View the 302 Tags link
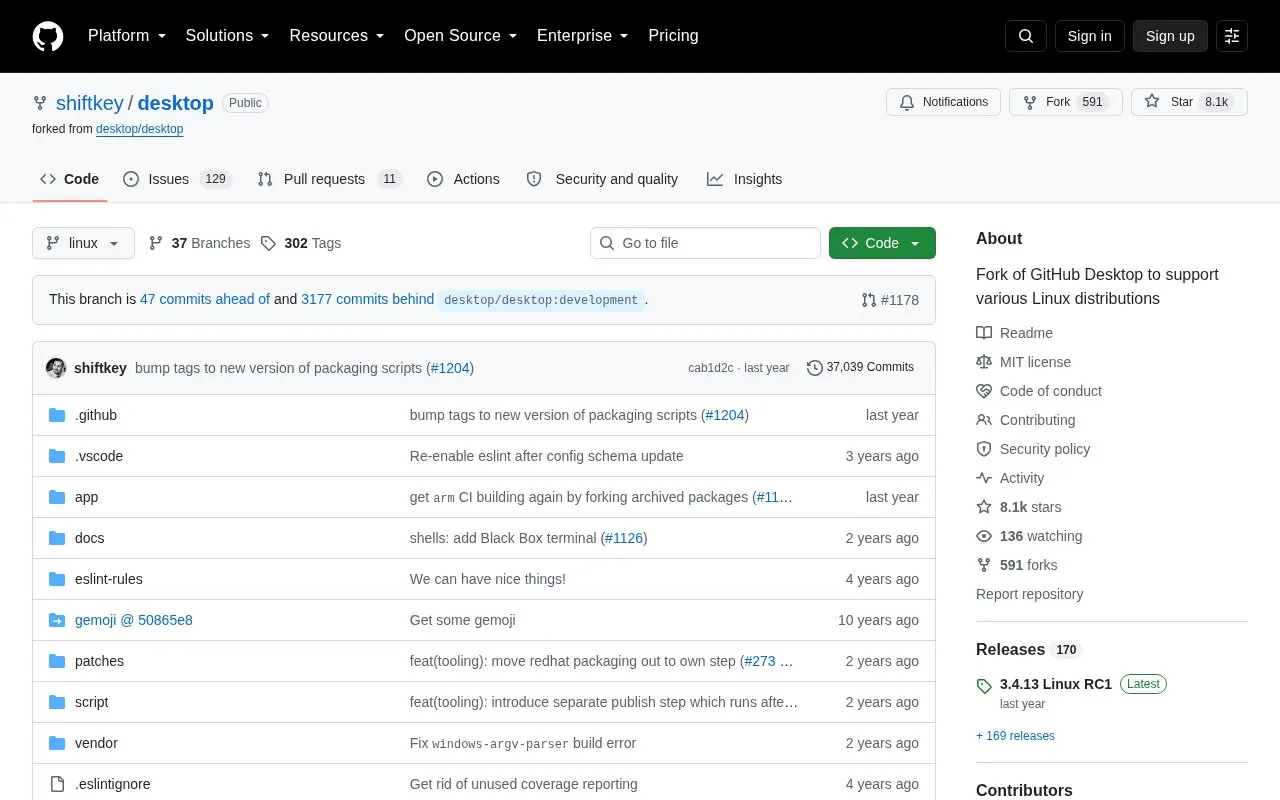The height and width of the screenshot is (800, 1280). pos(301,243)
